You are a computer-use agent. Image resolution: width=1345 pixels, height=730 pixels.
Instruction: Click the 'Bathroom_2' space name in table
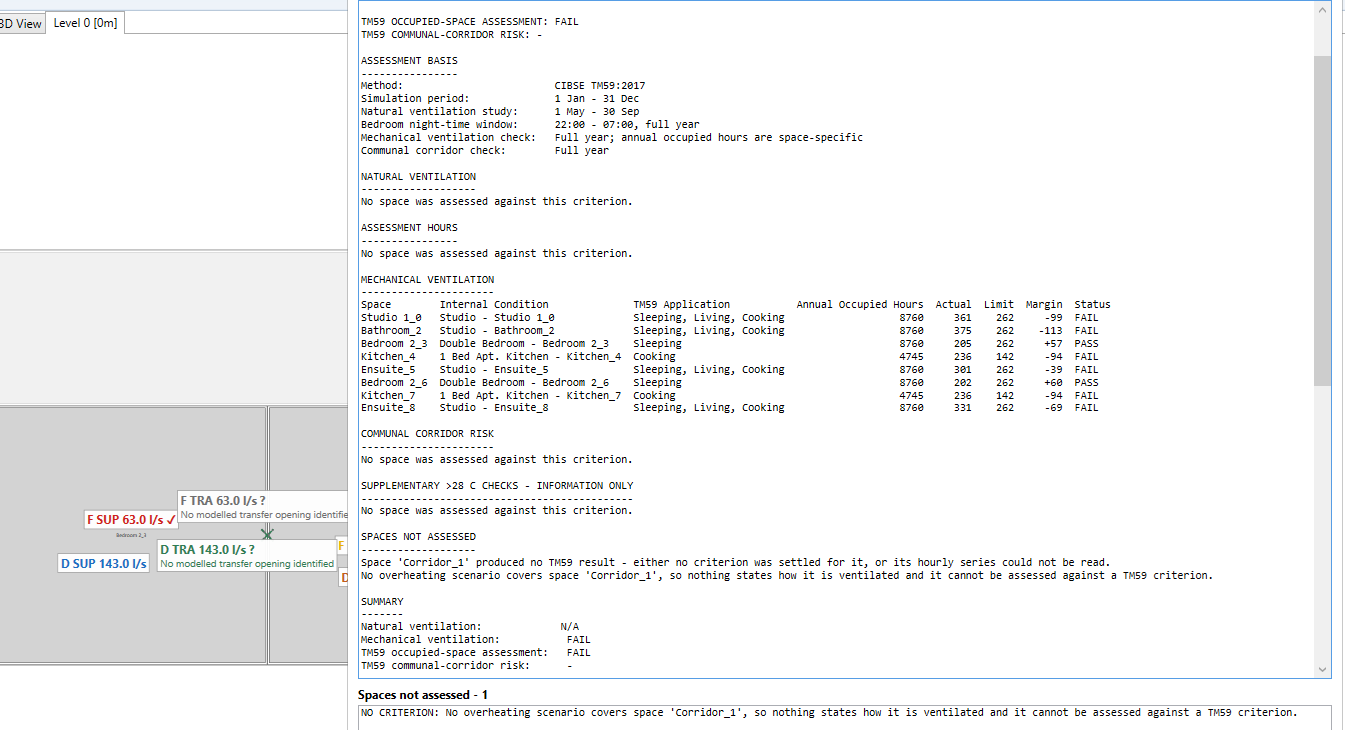coord(391,331)
